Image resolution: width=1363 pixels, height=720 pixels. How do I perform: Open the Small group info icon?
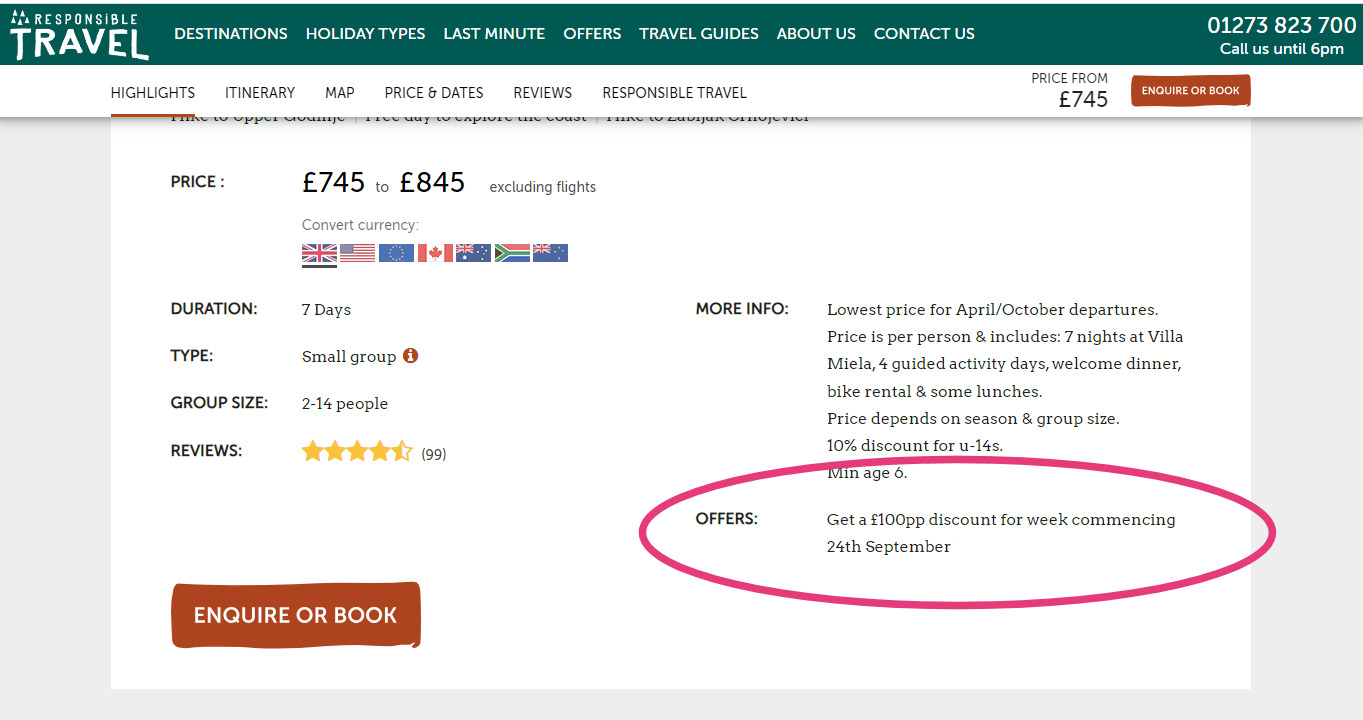[410, 355]
